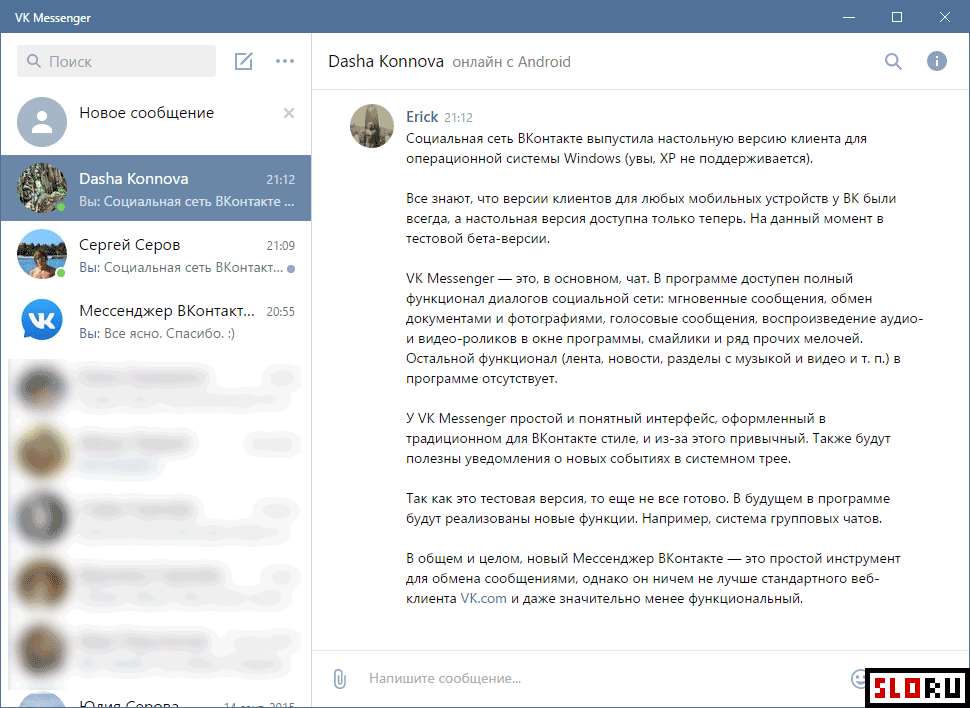Screen dimensions: 970x708
Task: Click the 21:12 timestamp next to Erick
Action: (x=458, y=118)
